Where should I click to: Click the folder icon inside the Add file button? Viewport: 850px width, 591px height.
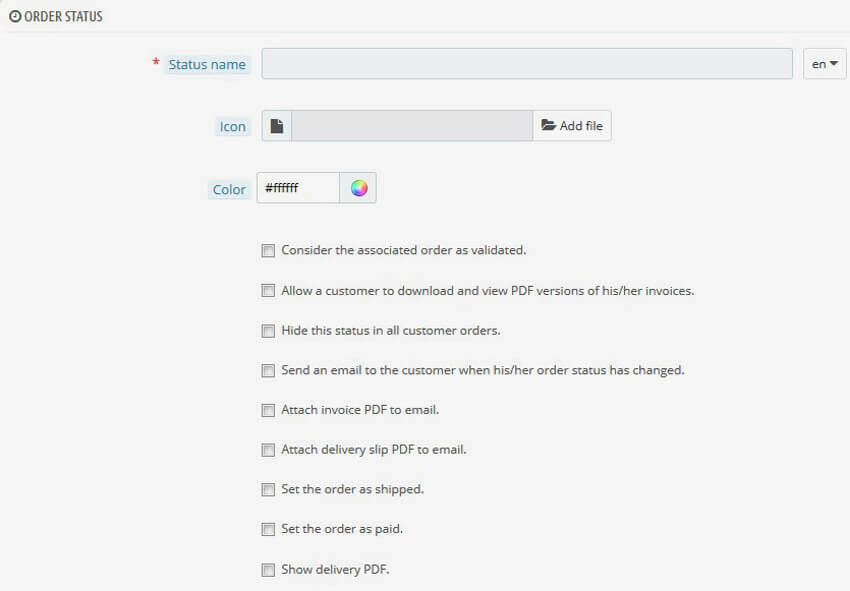(550, 125)
